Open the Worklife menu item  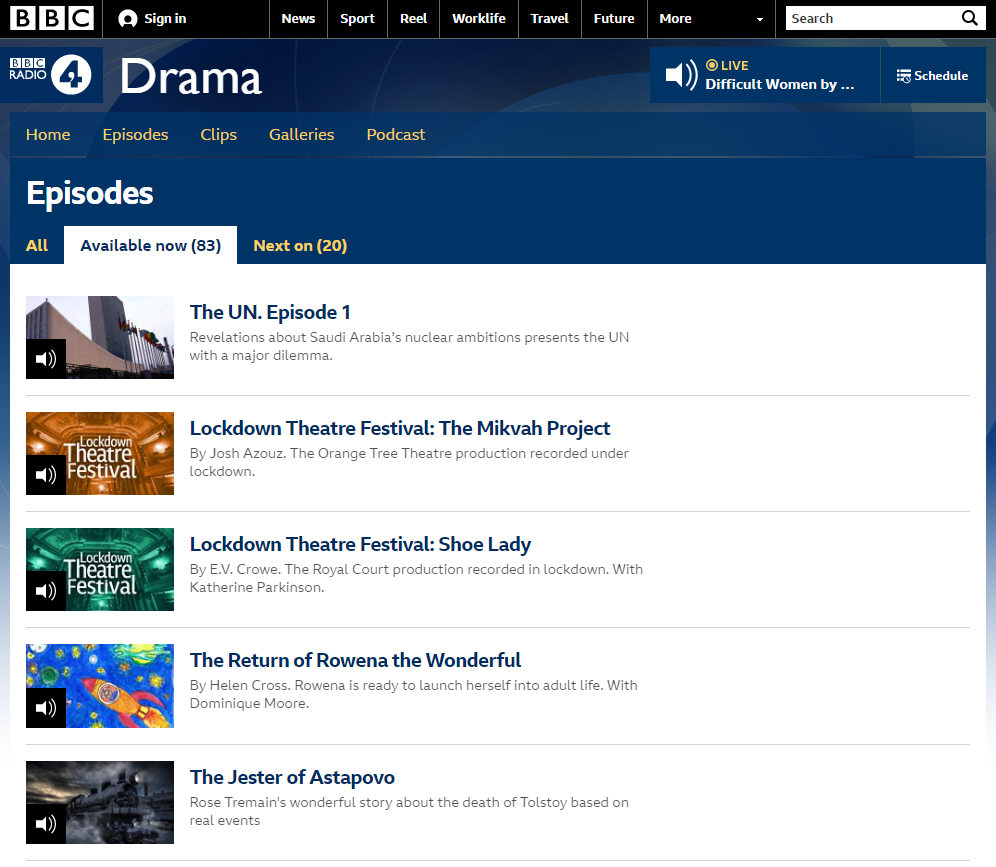[478, 18]
